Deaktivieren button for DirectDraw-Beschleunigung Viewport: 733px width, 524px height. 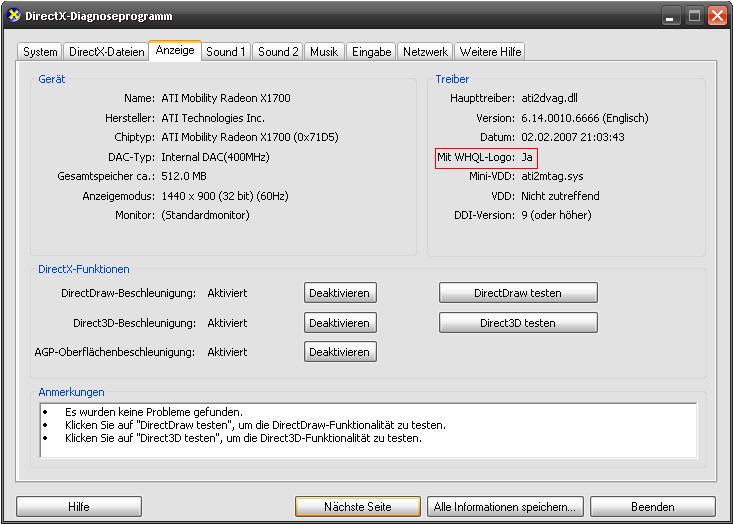tap(340, 293)
